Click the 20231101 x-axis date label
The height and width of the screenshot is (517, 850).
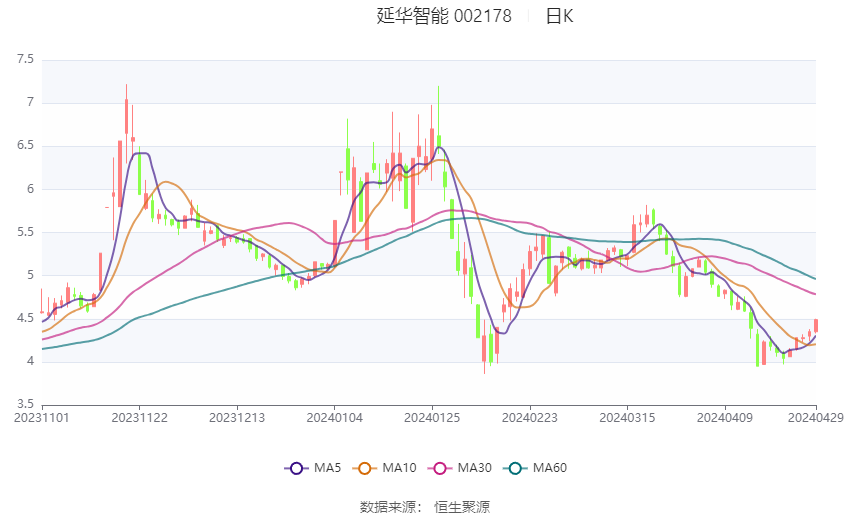click(42, 418)
